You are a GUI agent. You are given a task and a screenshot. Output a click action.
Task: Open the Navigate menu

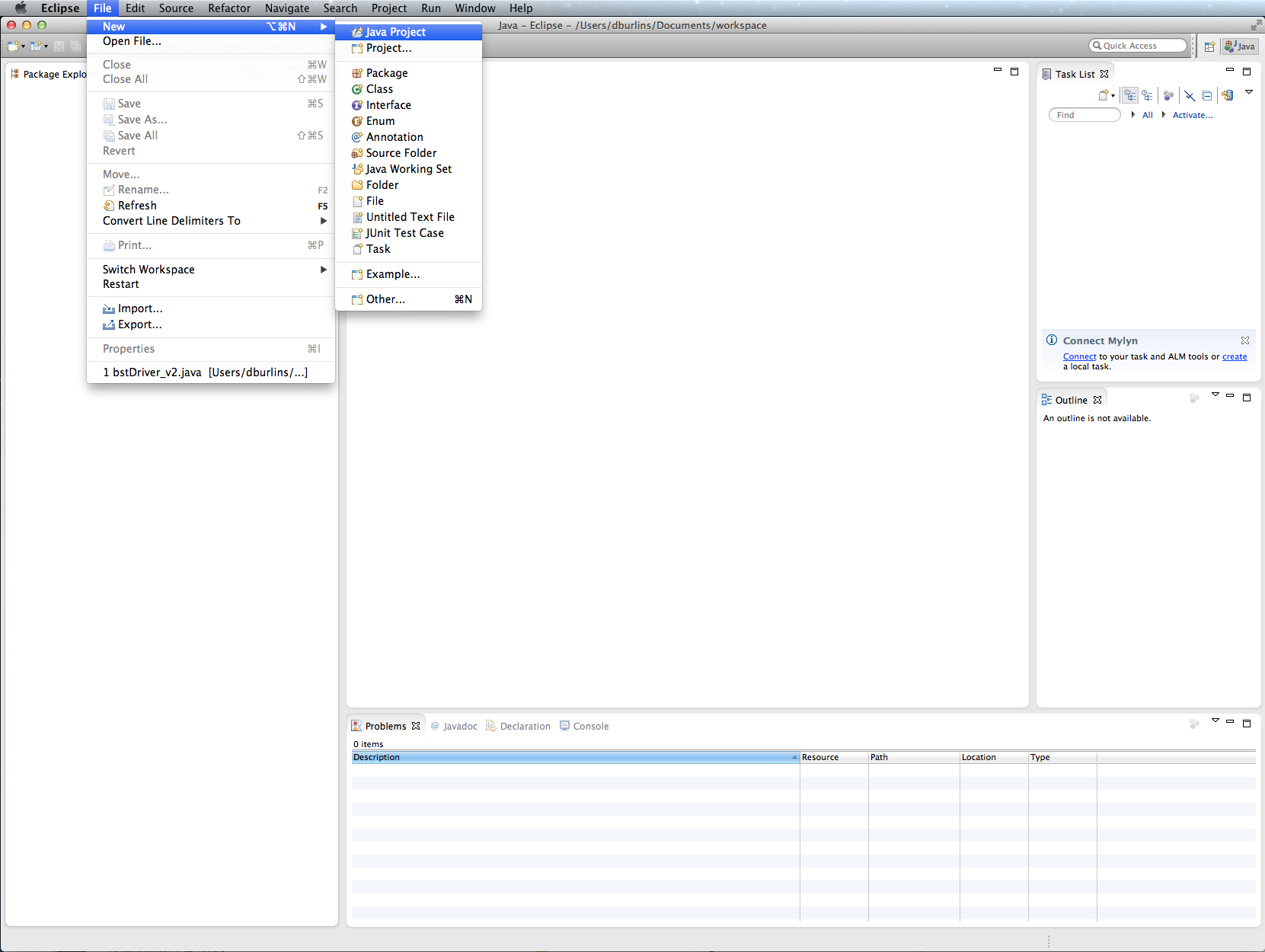[x=287, y=8]
